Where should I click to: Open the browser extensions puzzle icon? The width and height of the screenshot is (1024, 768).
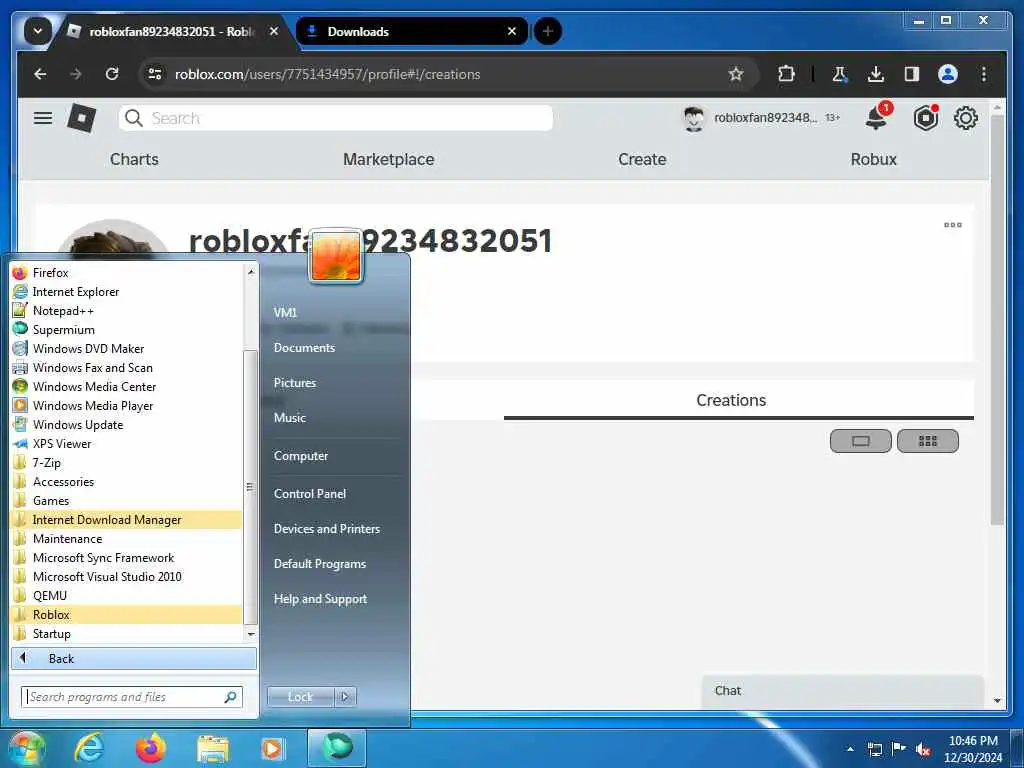[786, 74]
